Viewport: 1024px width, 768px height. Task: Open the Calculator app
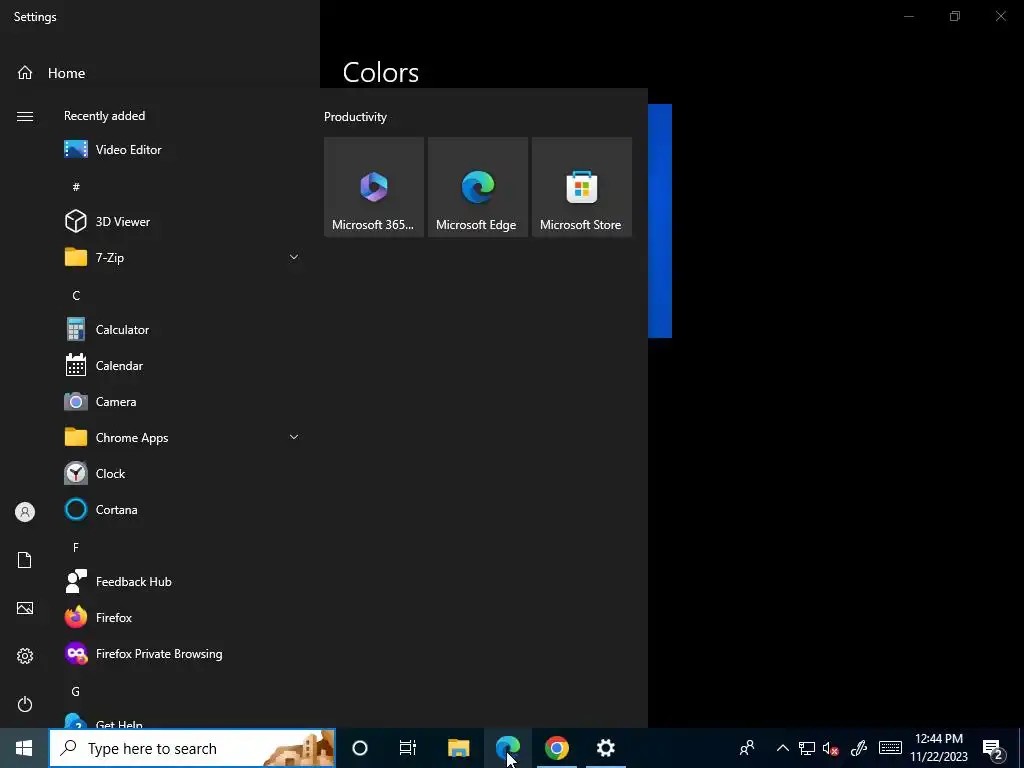pos(180,329)
